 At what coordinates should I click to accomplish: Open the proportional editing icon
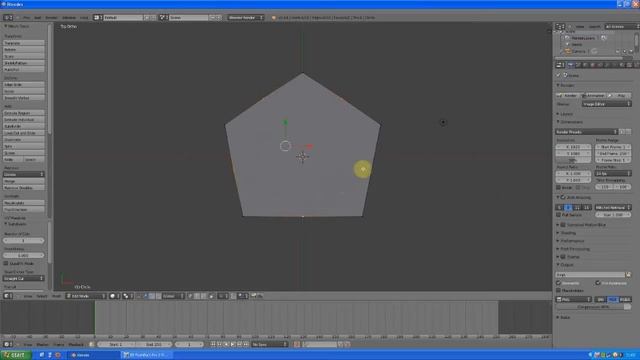click(x=223, y=296)
